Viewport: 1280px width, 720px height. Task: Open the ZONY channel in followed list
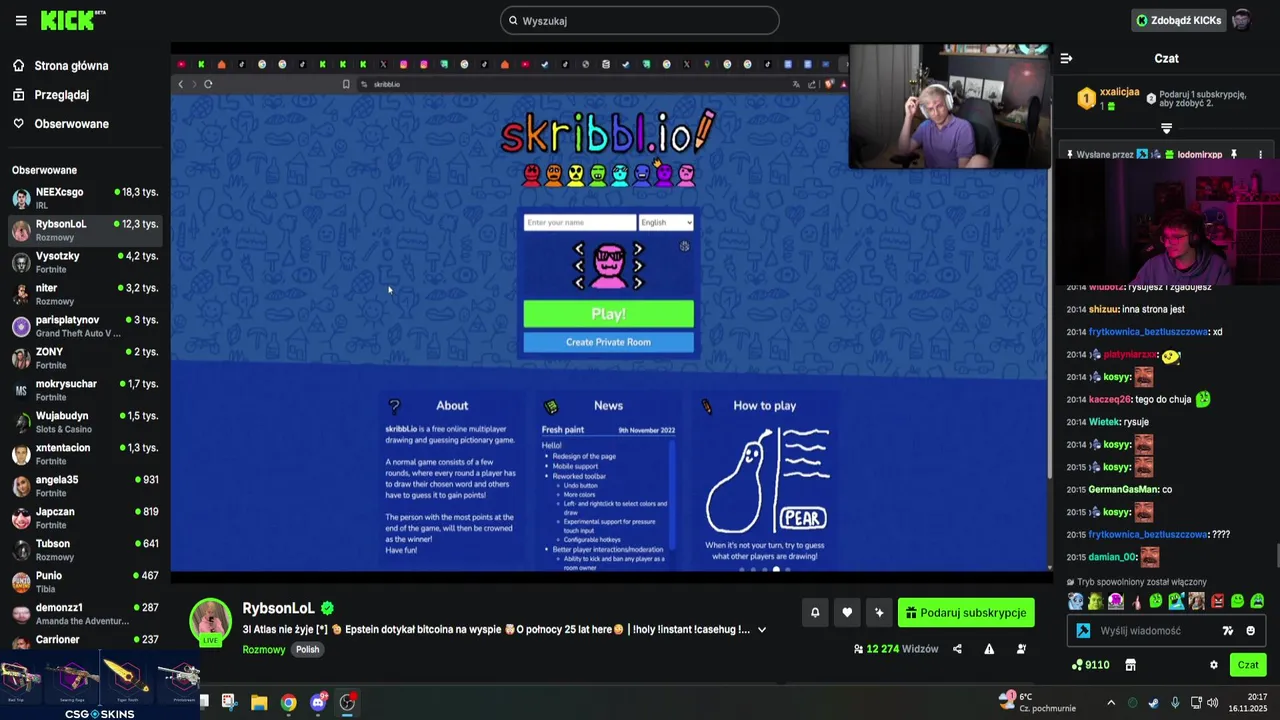[x=85, y=358]
